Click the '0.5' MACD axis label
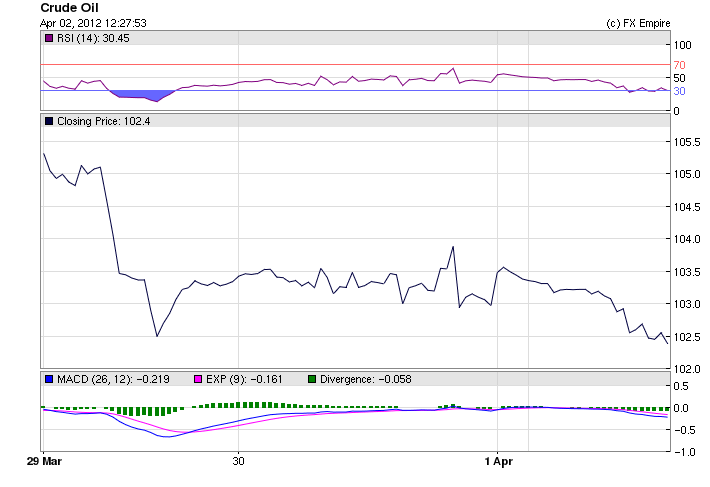 point(681,387)
